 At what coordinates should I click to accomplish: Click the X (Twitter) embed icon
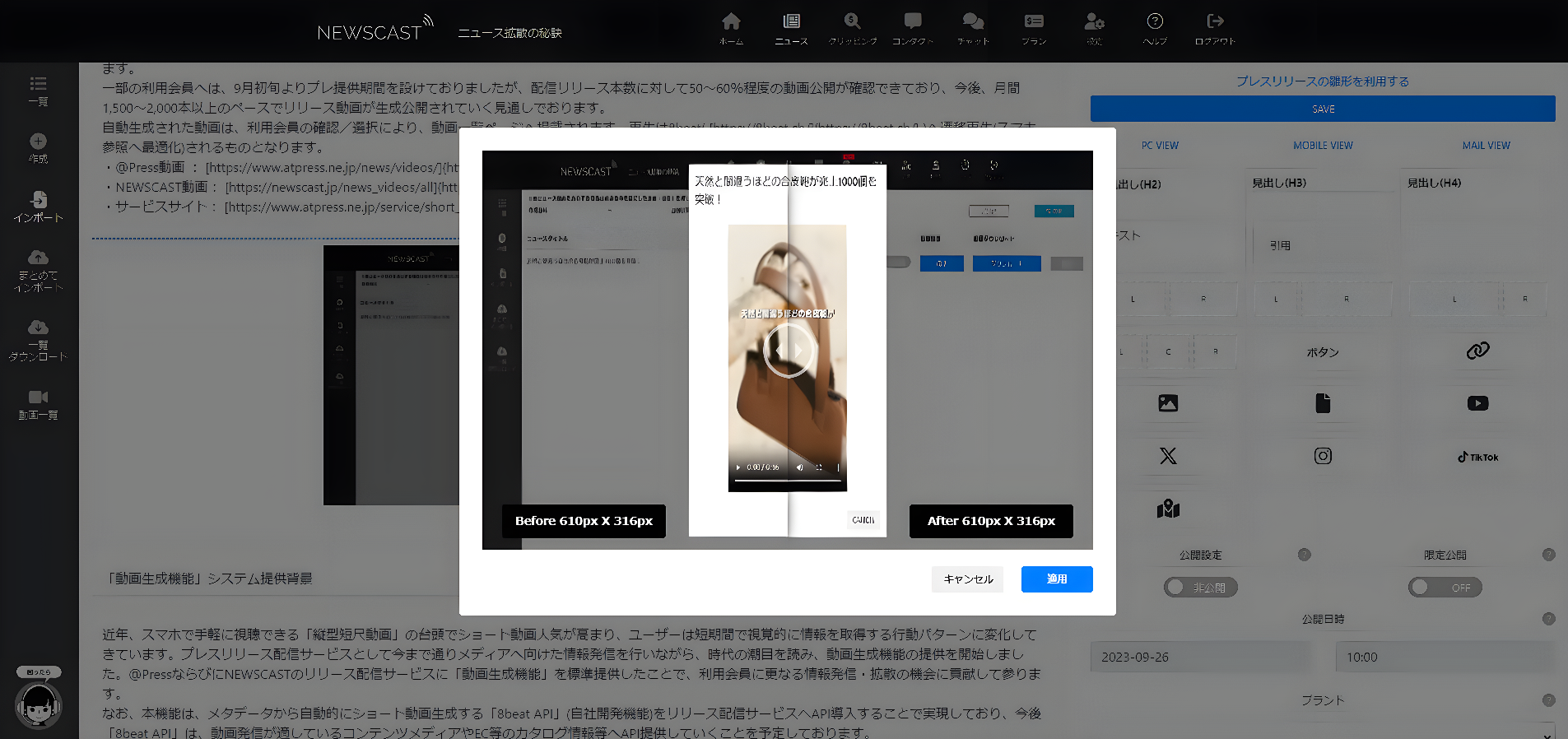click(1168, 456)
